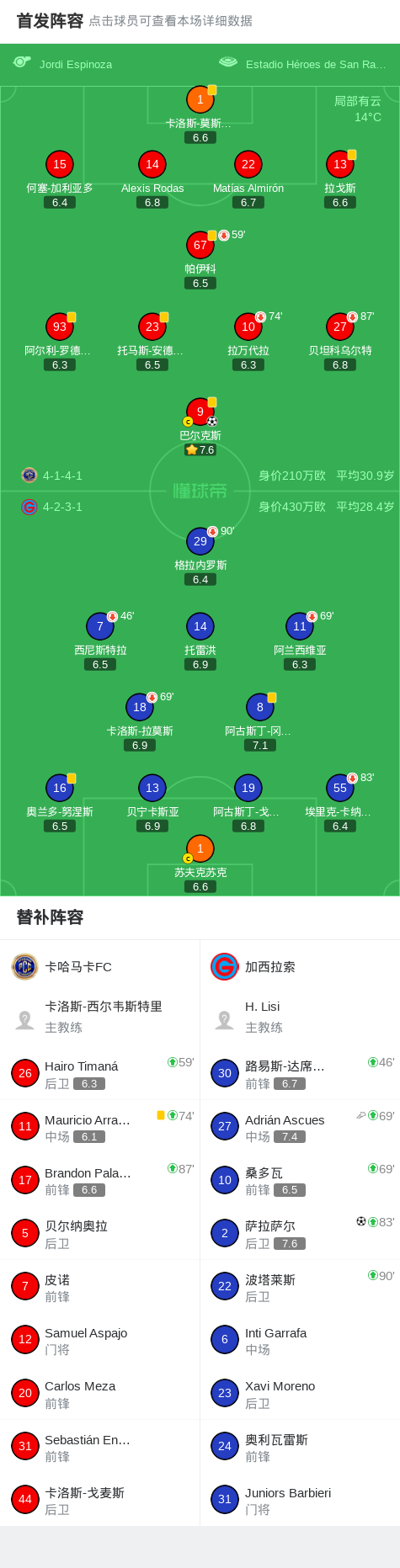This screenshot has height=1568, width=400.
Task: Select striker number 9 jersey icon
Action: [x=200, y=412]
